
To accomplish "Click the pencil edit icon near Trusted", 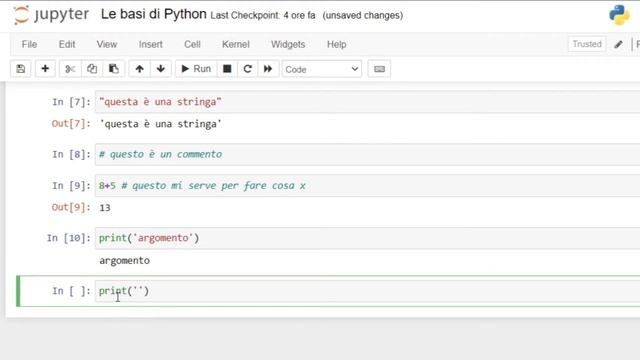I will pyautogui.click(x=618, y=44).
